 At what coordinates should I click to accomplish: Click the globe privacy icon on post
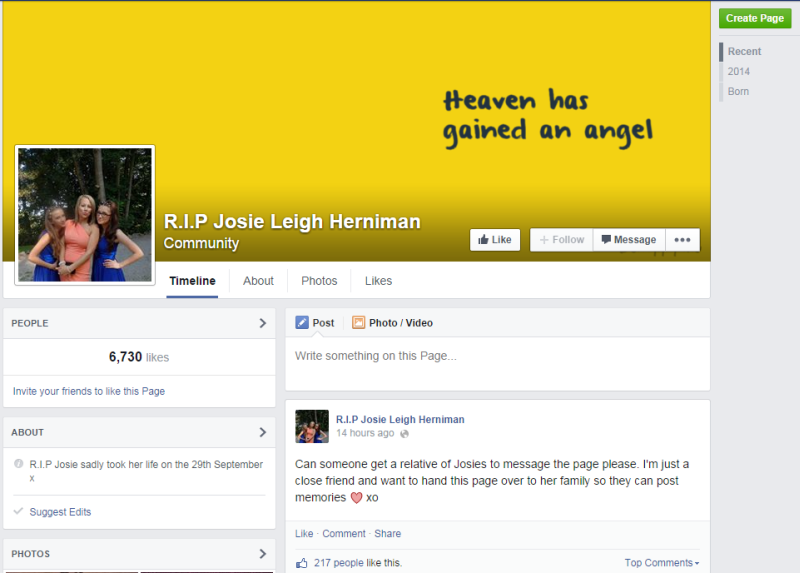tap(404, 434)
